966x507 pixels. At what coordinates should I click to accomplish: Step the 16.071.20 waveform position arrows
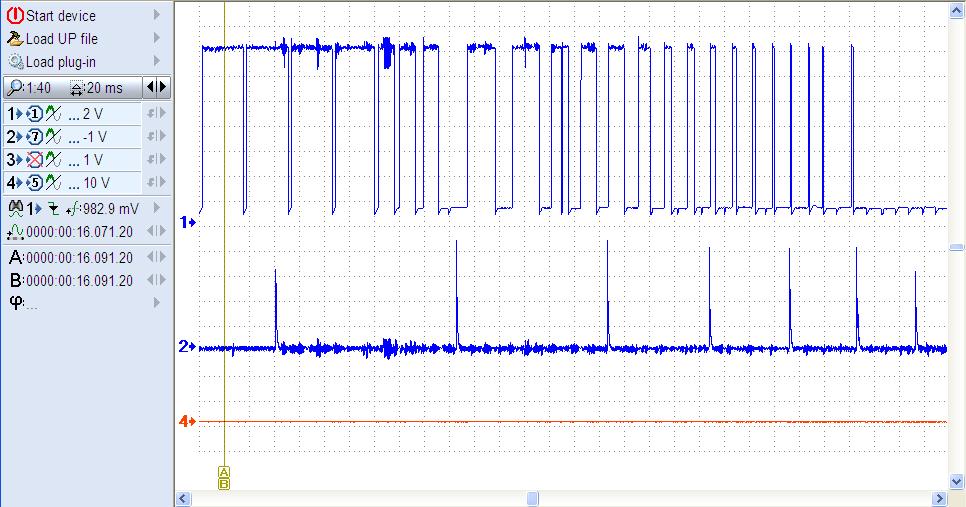click(x=156, y=231)
